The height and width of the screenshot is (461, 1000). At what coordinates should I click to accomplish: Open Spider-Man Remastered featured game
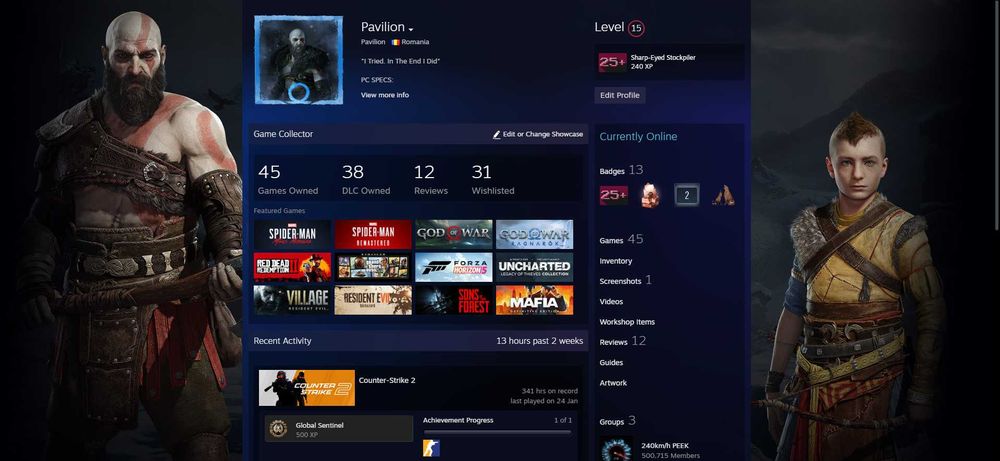tap(373, 234)
